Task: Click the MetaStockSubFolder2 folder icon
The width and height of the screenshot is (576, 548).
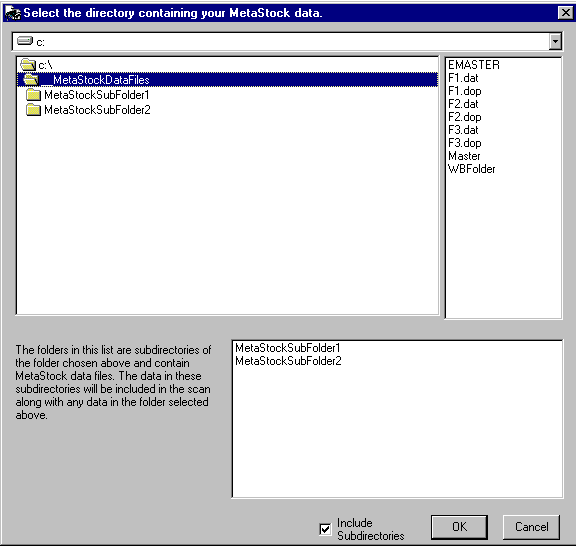Action: click(x=33, y=109)
